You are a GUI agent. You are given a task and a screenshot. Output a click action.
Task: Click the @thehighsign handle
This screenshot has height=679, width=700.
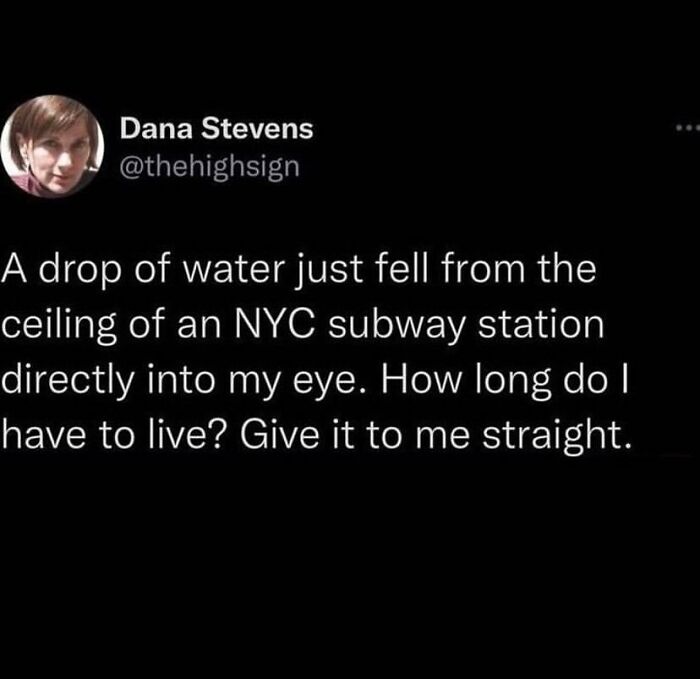tap(210, 167)
